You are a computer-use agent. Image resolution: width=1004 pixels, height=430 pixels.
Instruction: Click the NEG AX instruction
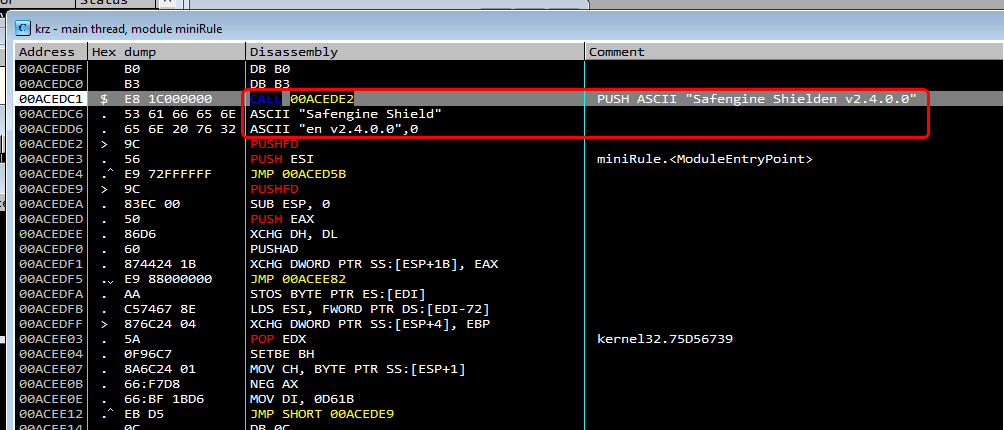point(274,384)
